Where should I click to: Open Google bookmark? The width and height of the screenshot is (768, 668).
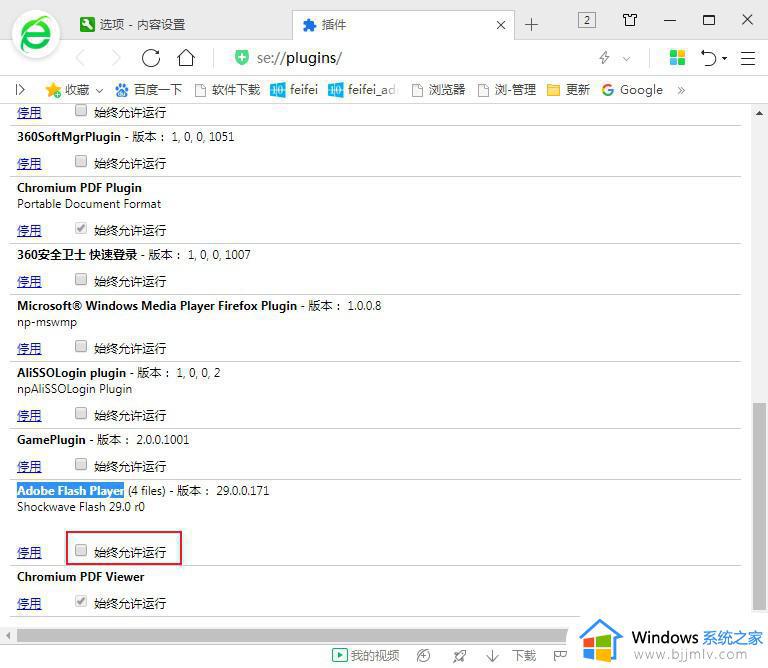632,90
